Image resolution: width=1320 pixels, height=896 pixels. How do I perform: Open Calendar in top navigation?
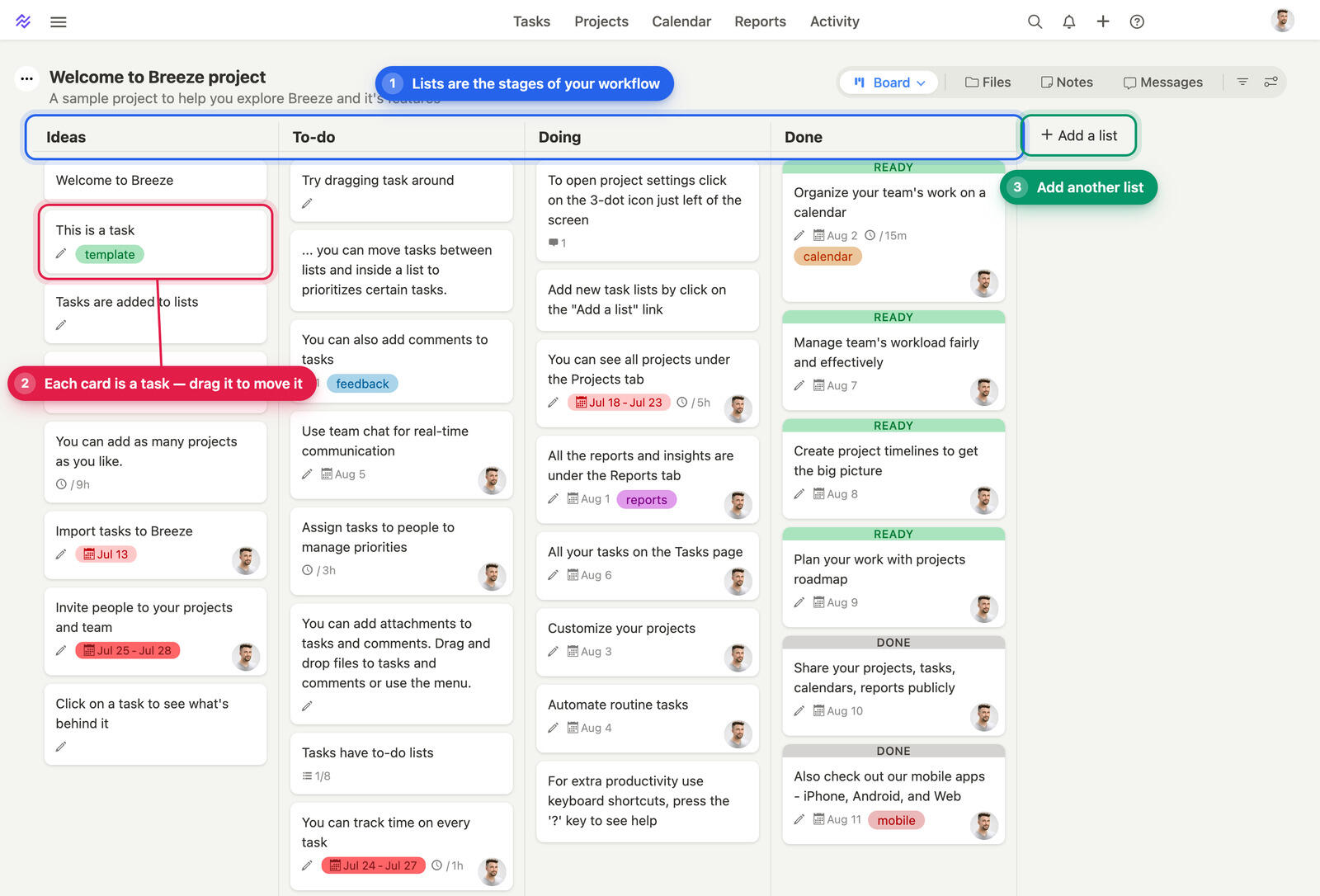tap(681, 21)
